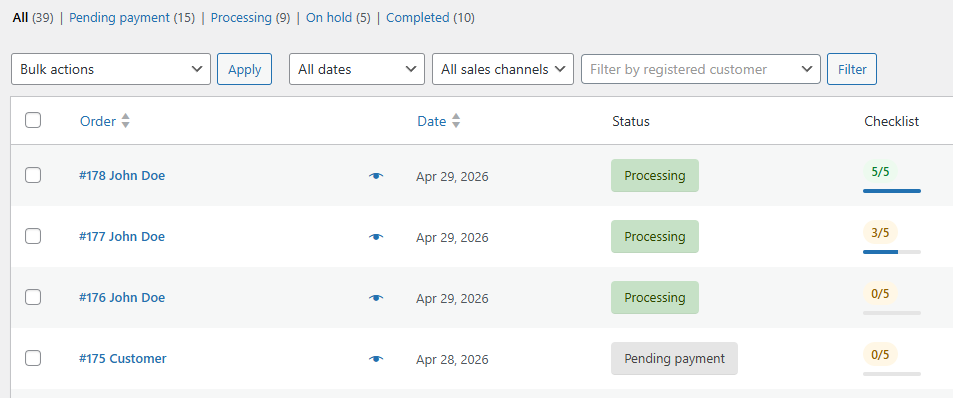Preview order #175 with the eye icon
This screenshot has width=953, height=398.
(x=376, y=359)
